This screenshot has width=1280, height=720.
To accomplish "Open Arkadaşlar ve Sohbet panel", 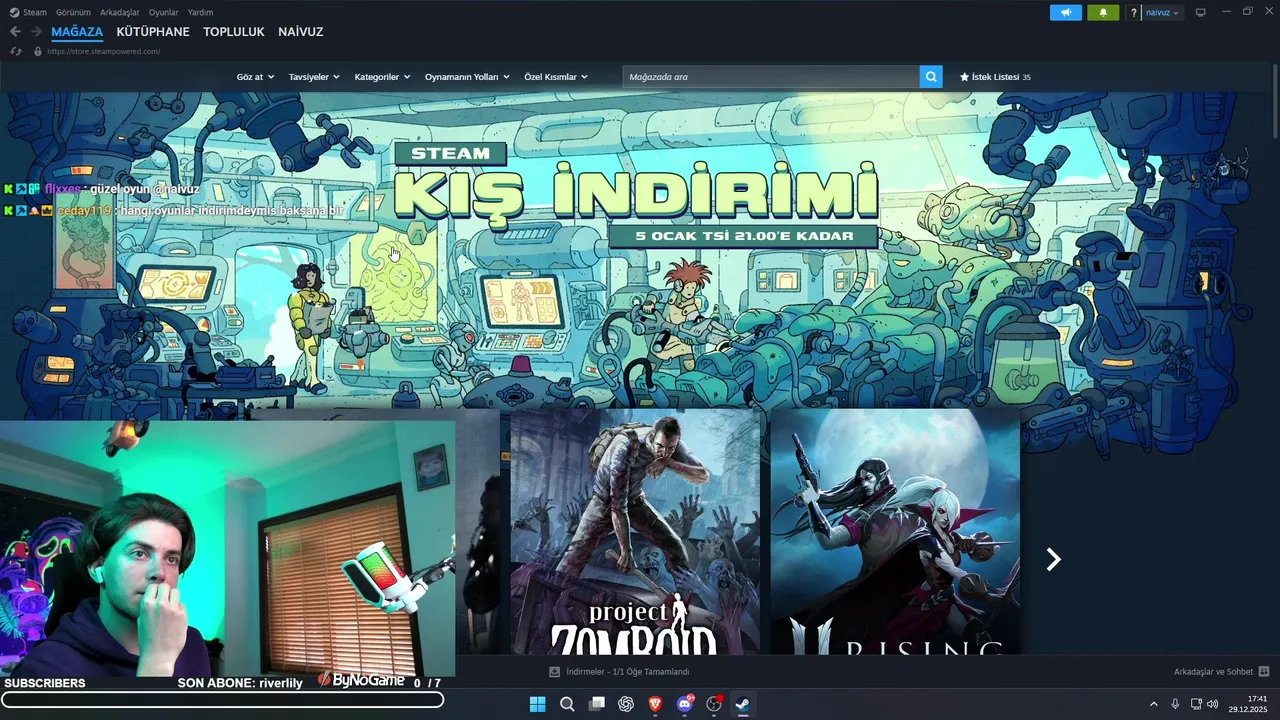I will click(1221, 672).
